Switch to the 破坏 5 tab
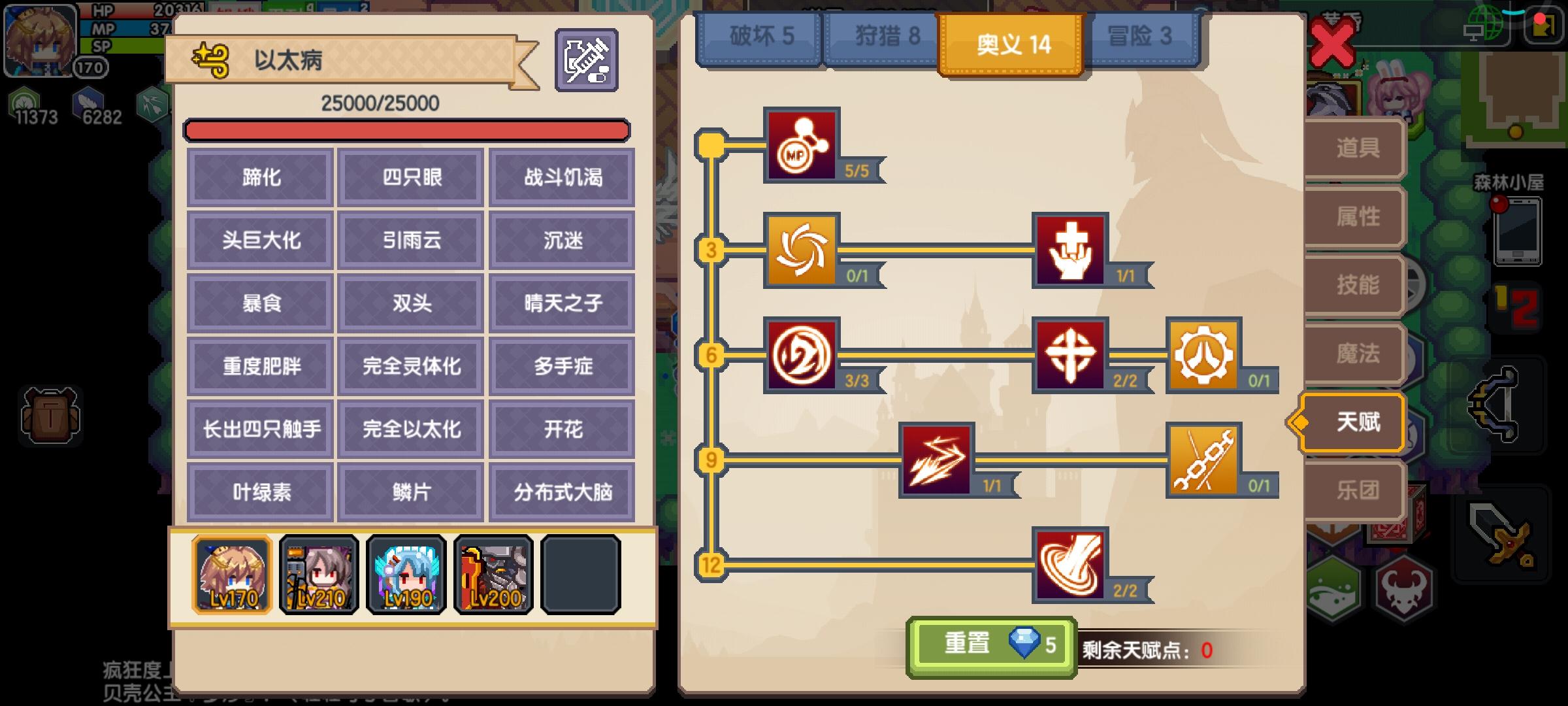 coord(760,38)
